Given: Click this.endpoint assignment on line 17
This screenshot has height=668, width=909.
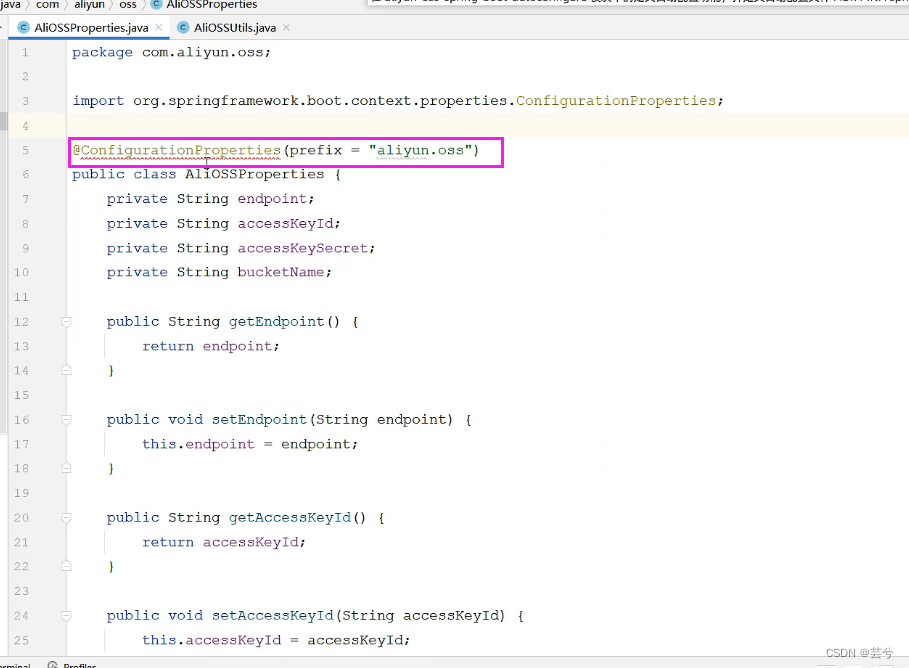Looking at the screenshot, I should click(x=250, y=444).
